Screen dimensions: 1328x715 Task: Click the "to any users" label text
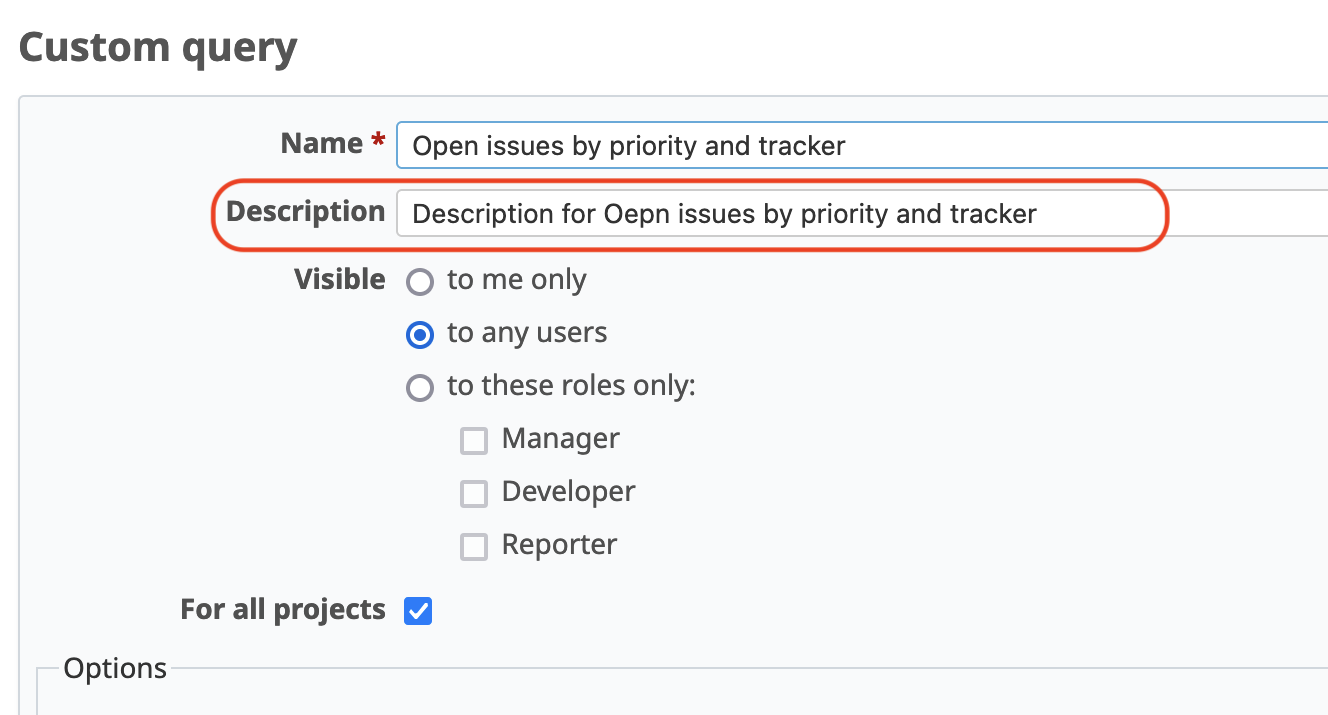527,333
